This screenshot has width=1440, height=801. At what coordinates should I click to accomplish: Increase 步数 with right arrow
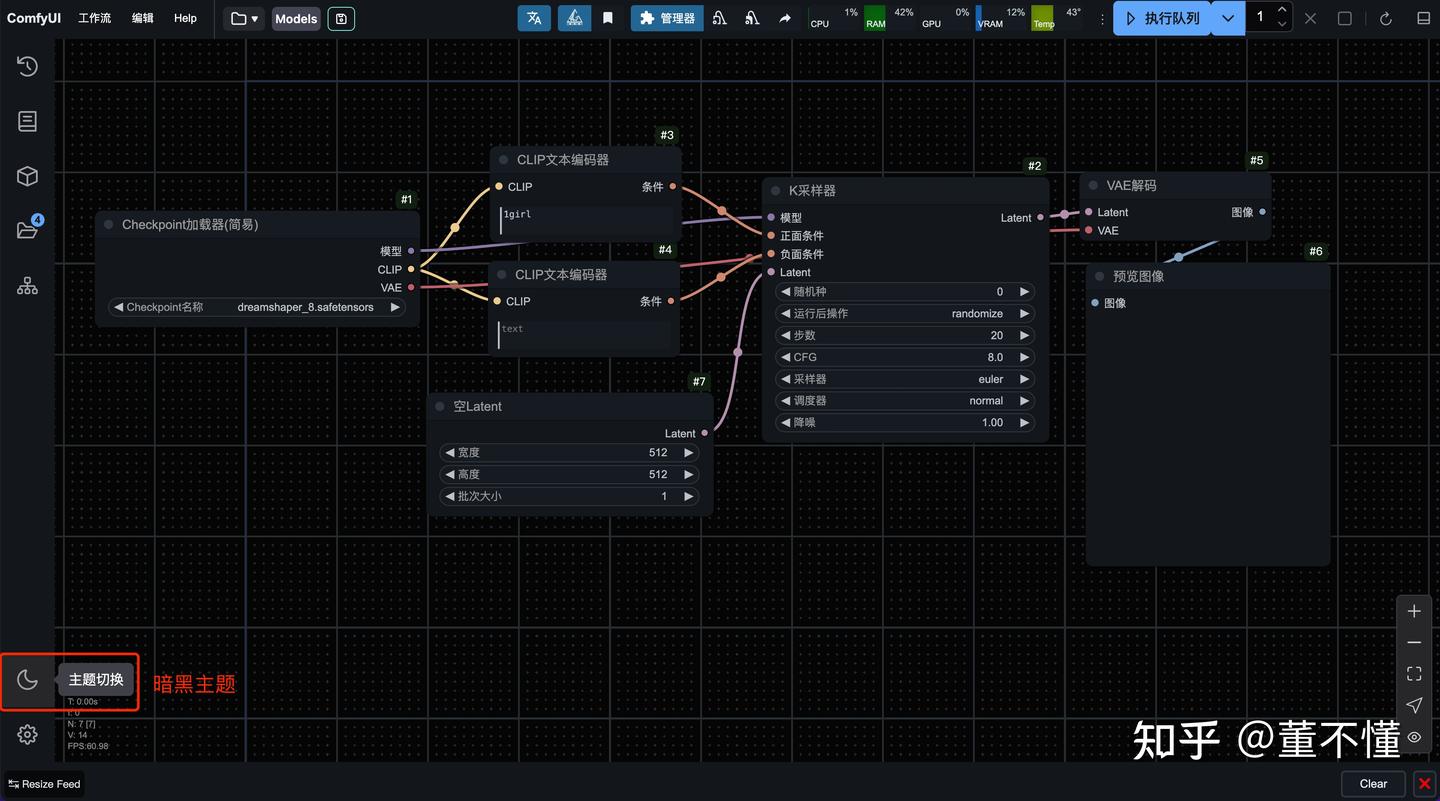1024,335
